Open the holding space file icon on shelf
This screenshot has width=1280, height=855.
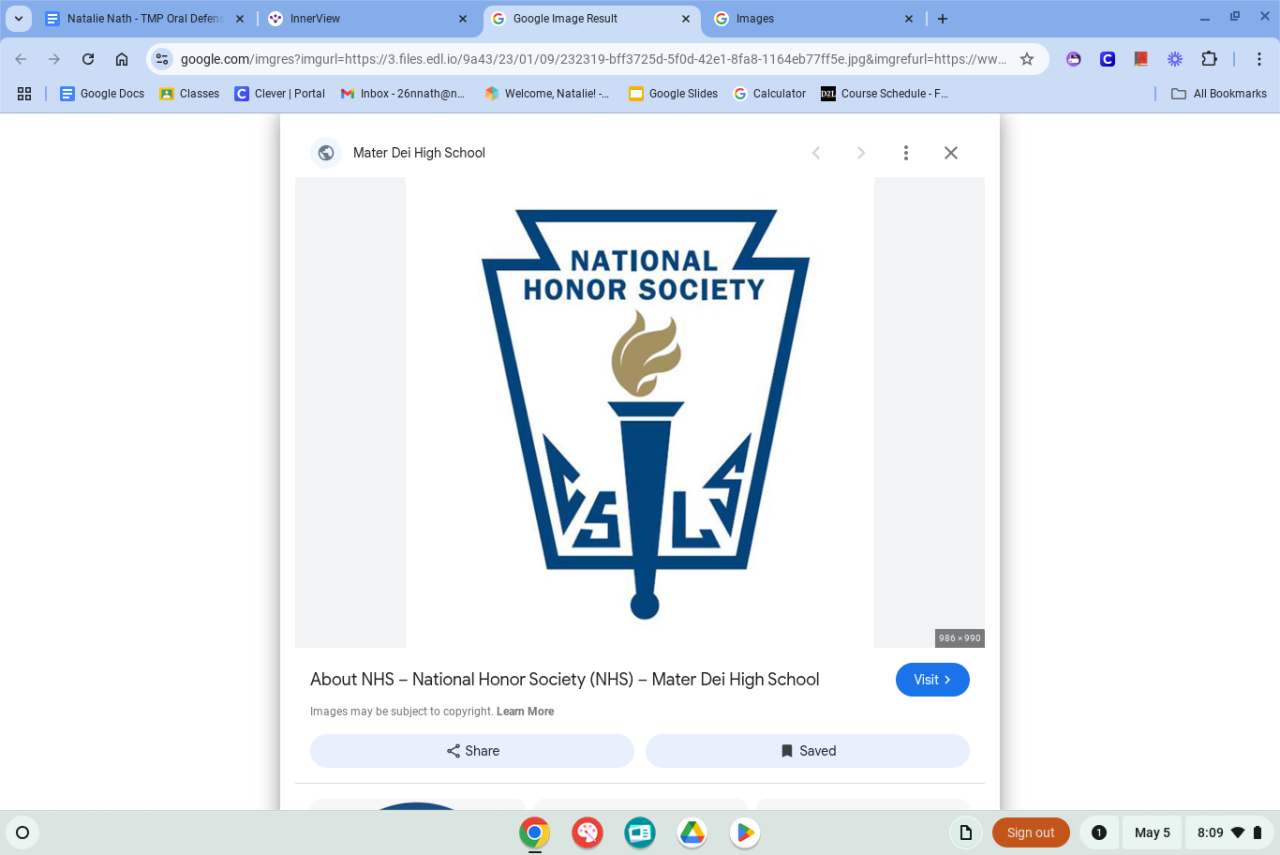(x=966, y=832)
